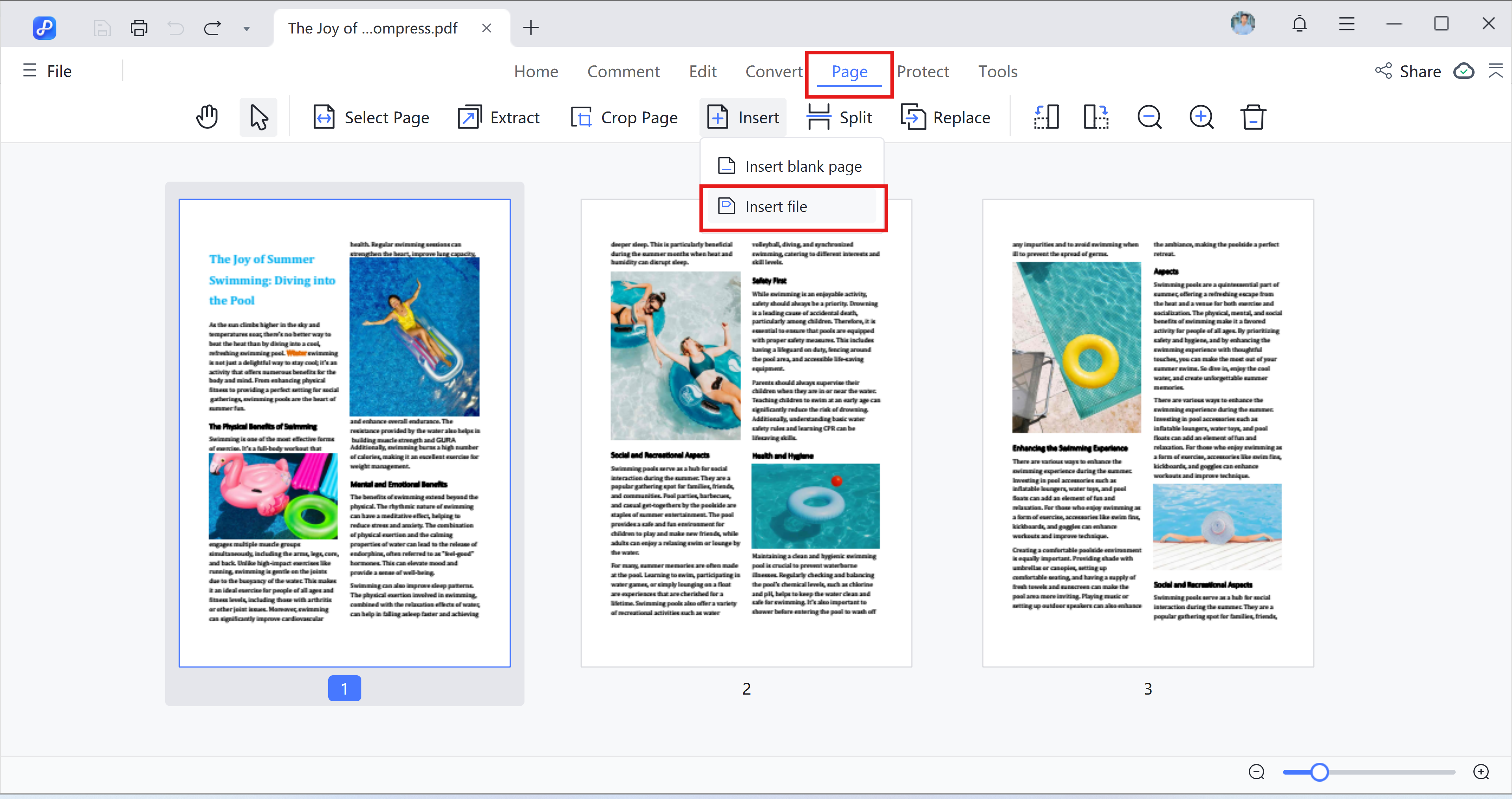This screenshot has width=1512, height=799.
Task: Click the rotate right page icon
Action: pos(1096,117)
